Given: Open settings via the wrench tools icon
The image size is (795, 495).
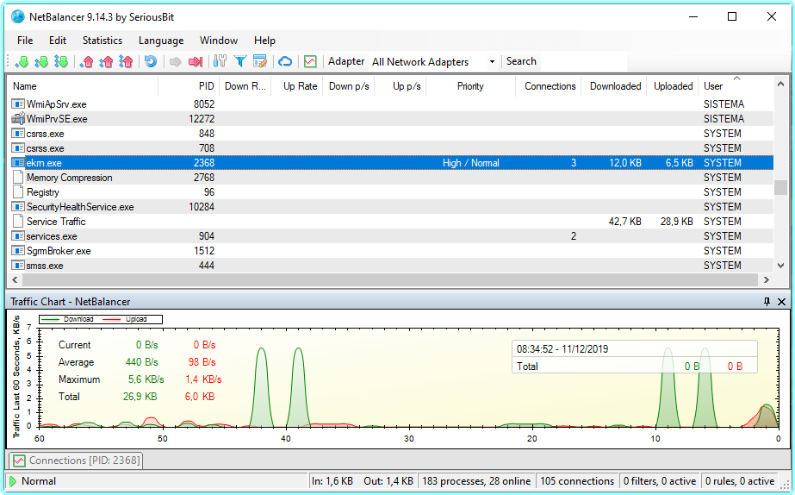Looking at the screenshot, I should (221, 62).
